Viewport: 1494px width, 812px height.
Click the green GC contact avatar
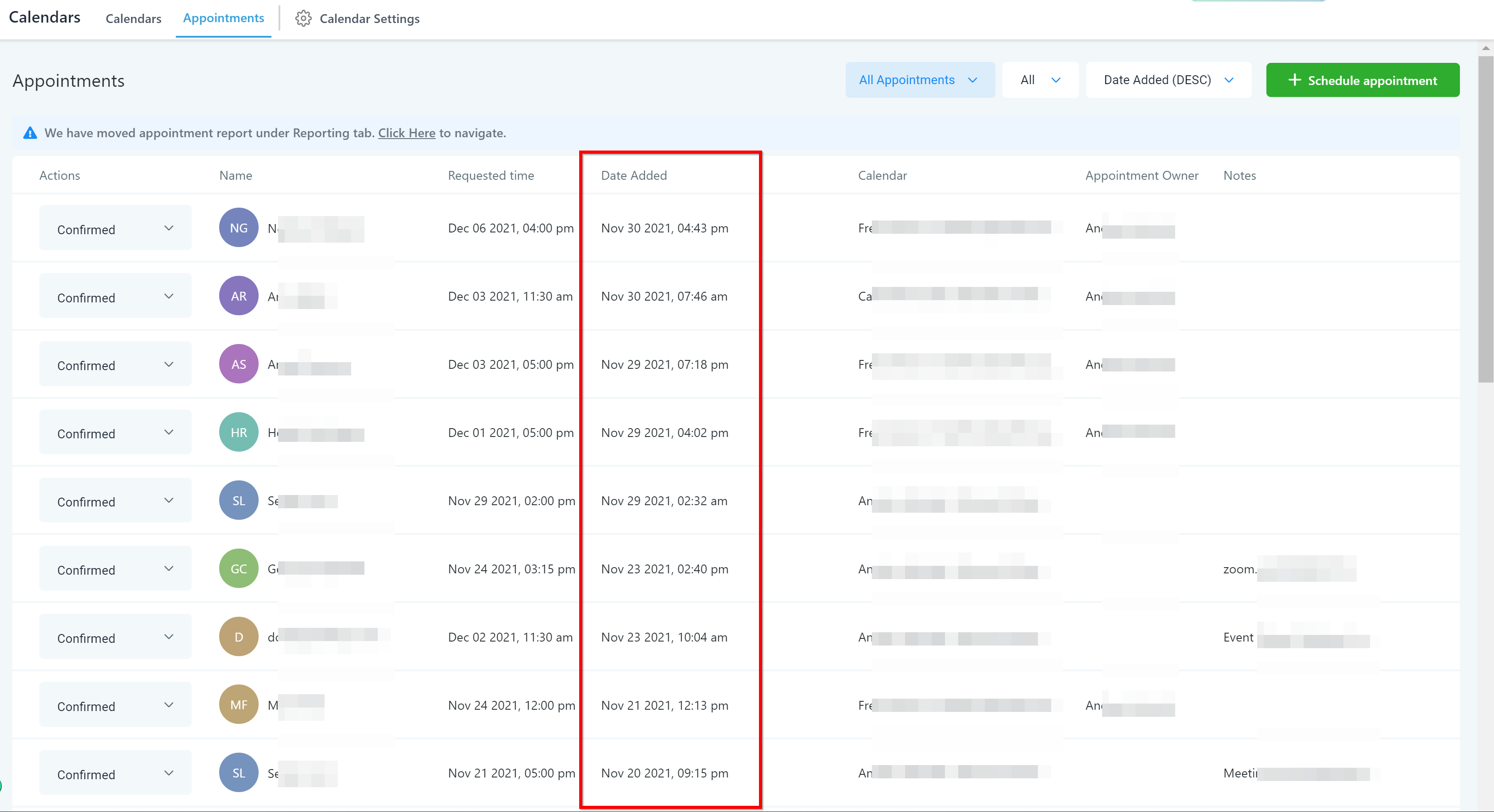point(238,569)
